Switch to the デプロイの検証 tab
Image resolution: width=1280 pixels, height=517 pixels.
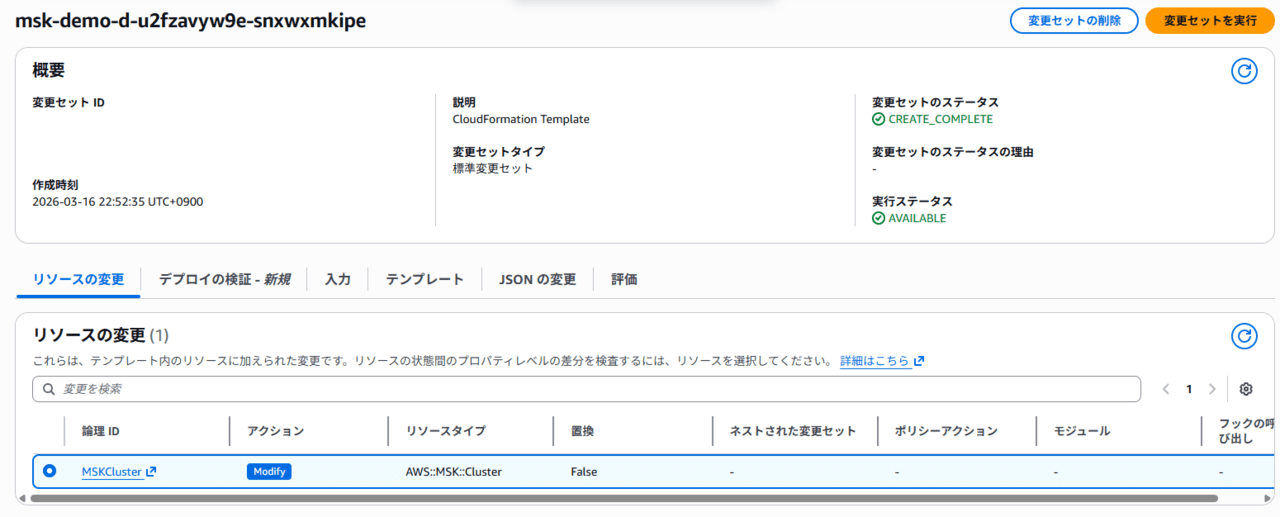coord(224,279)
